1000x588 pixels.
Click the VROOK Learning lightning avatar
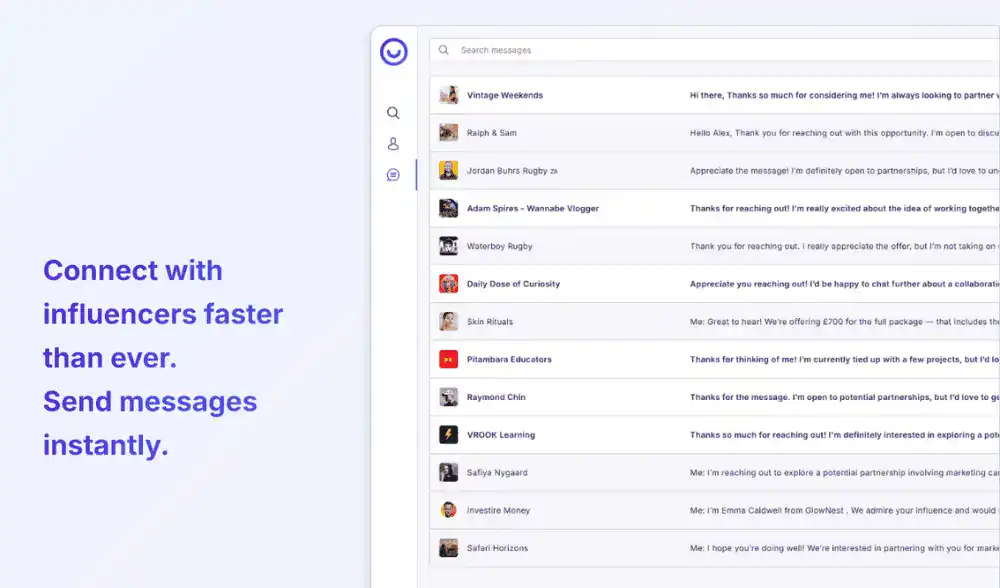(449, 435)
